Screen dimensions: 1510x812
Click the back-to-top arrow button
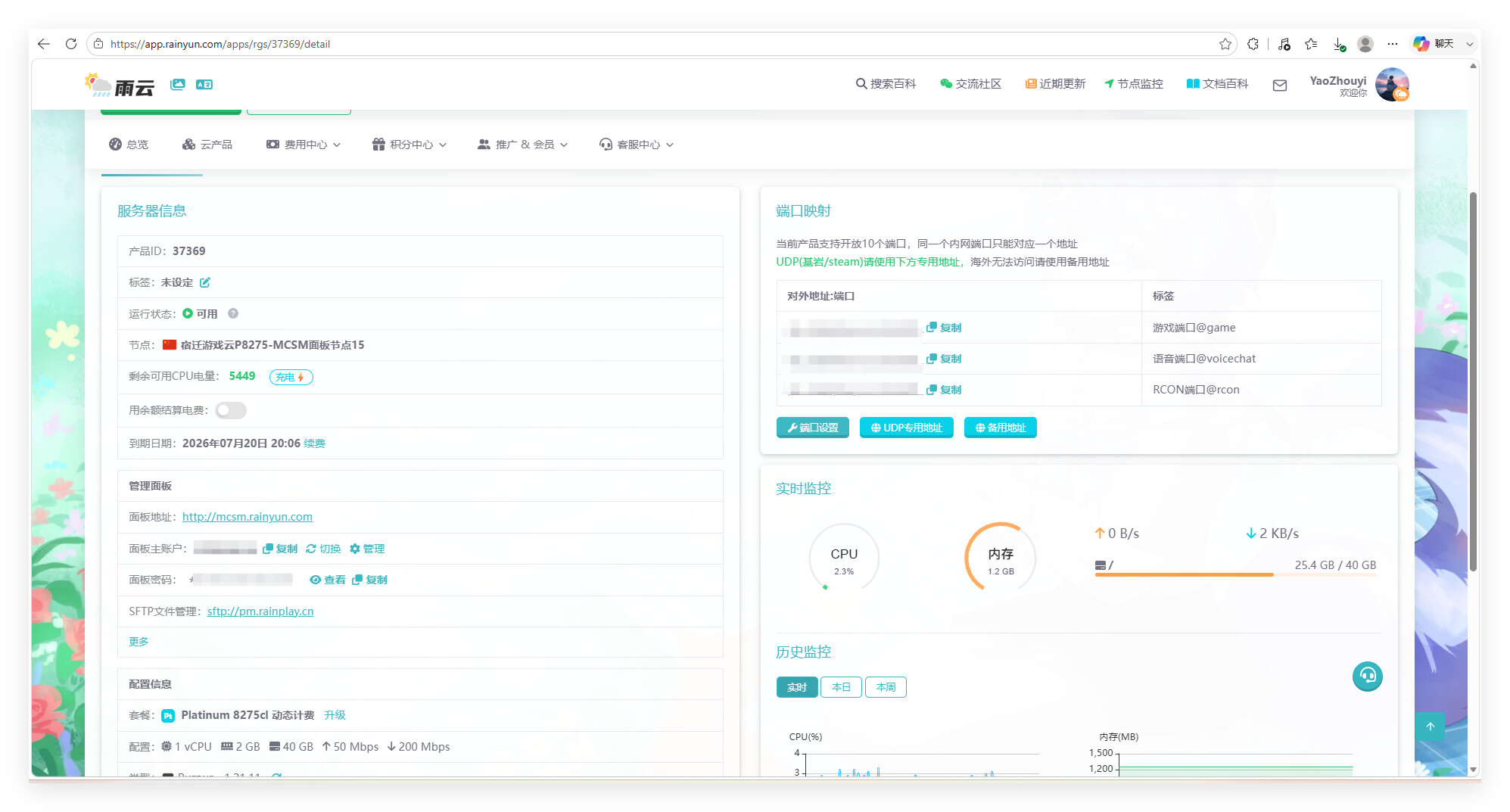tap(1430, 726)
